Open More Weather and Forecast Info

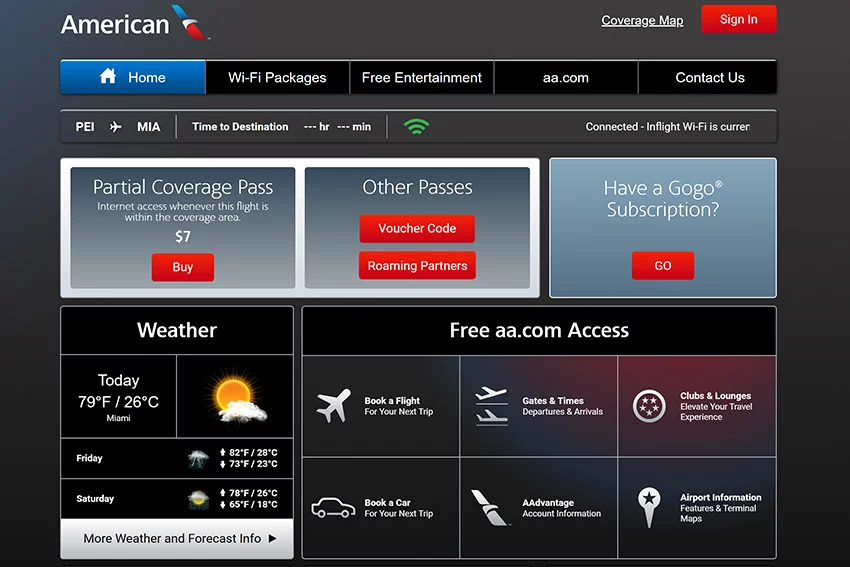pos(177,538)
